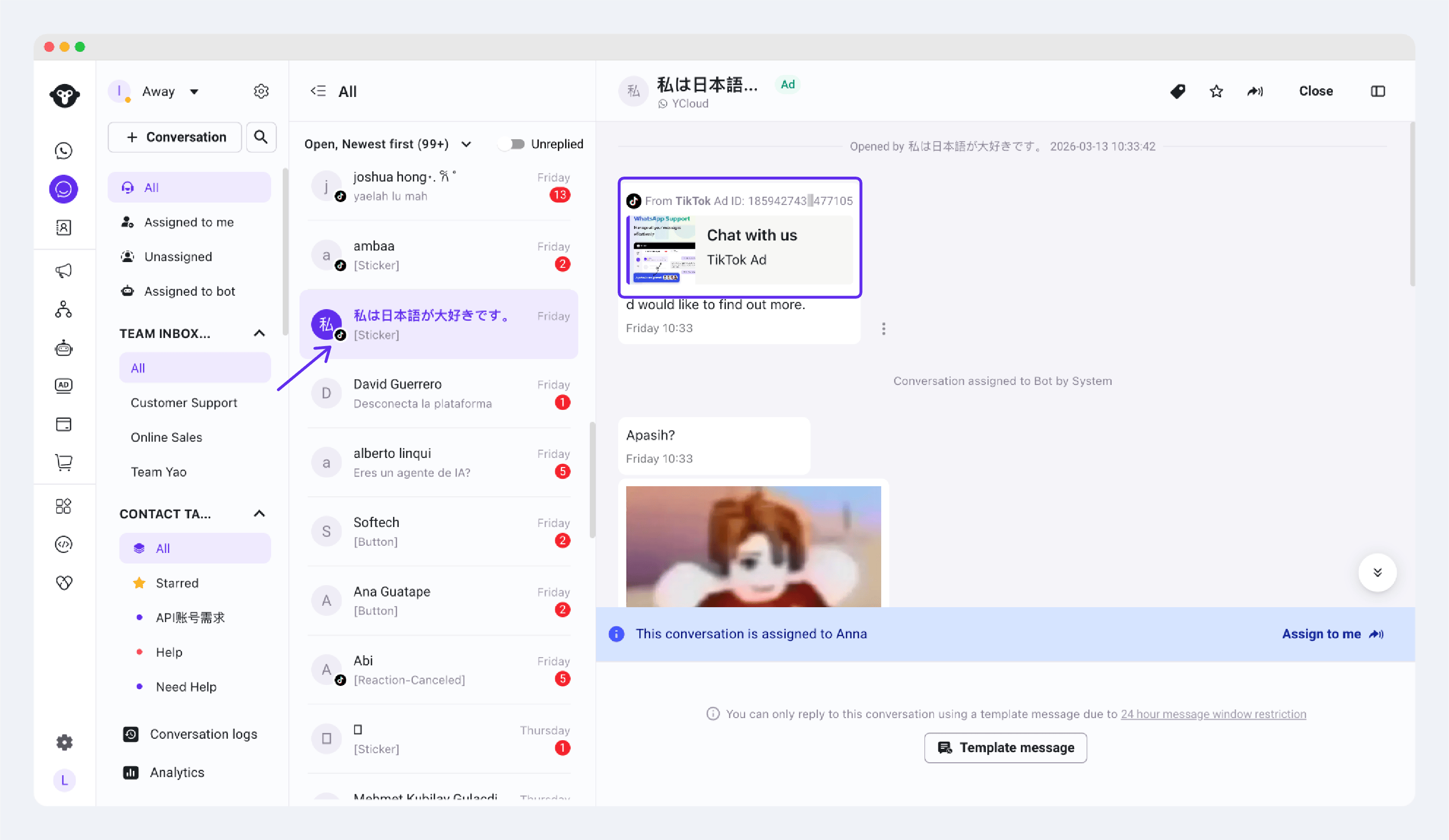Open the inbox chat bubble icon
The height and width of the screenshot is (840, 1449).
point(63,189)
